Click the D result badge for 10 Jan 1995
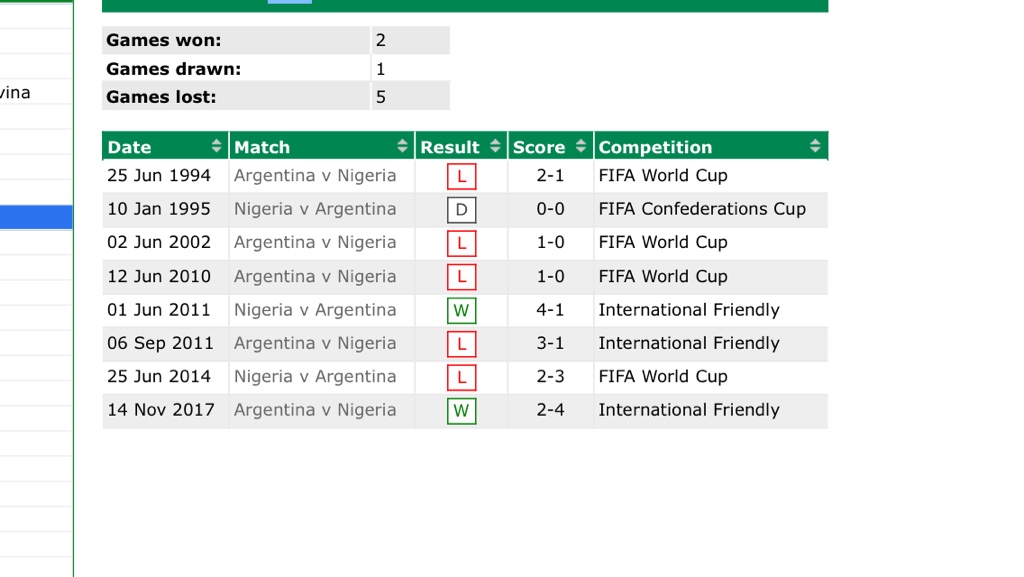 pyautogui.click(x=461, y=210)
